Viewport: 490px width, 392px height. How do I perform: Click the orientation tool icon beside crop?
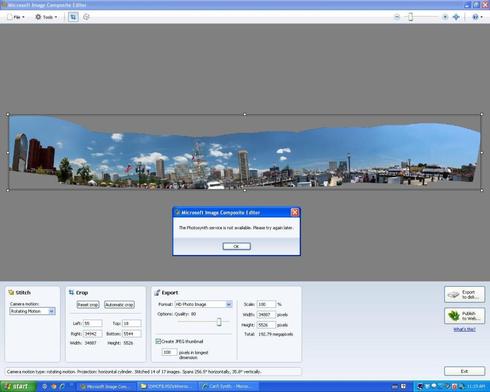click(86, 17)
